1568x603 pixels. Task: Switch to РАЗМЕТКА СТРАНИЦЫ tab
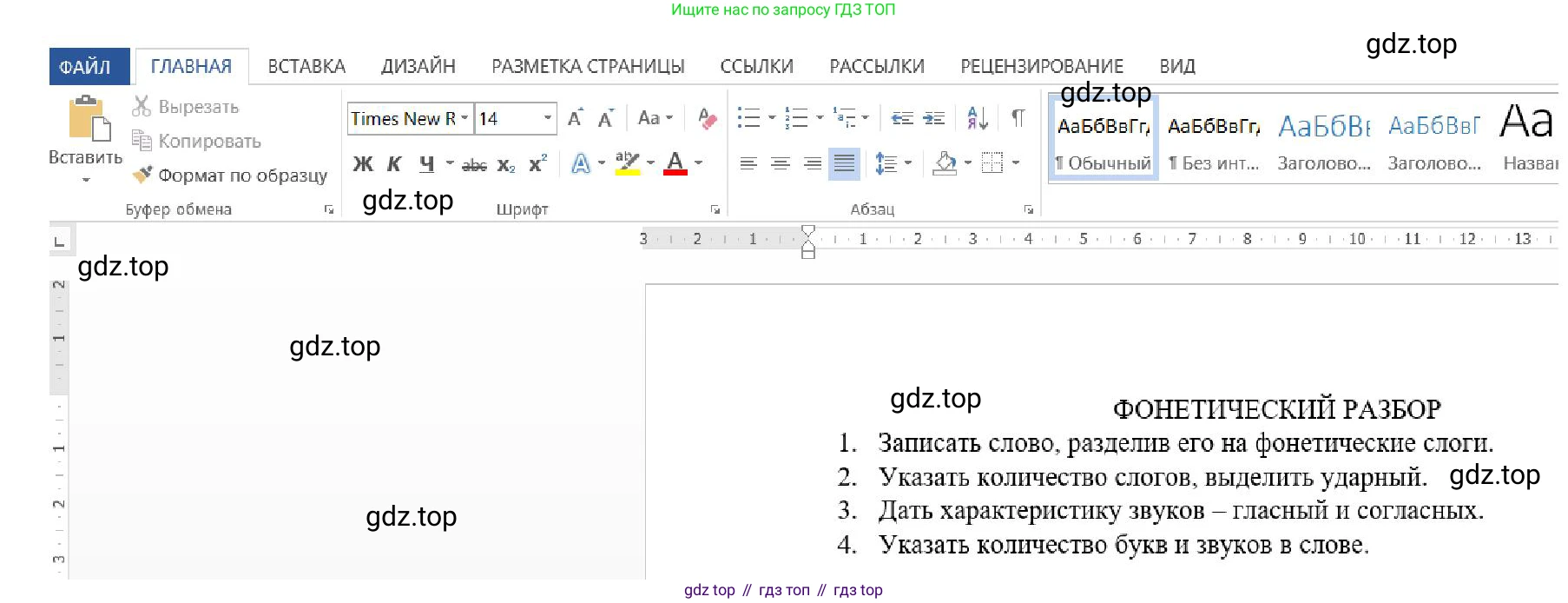[588, 66]
